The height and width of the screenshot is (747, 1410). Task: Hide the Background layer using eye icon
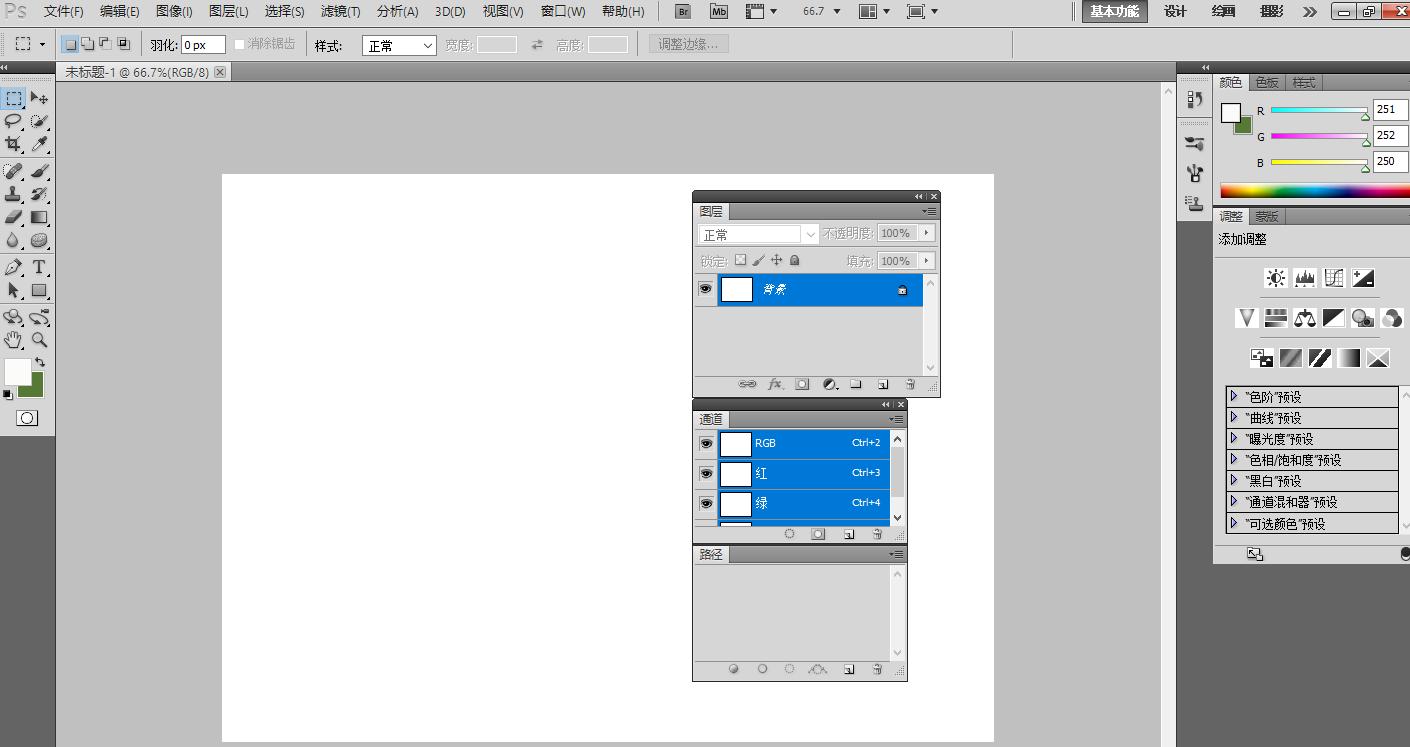point(705,289)
